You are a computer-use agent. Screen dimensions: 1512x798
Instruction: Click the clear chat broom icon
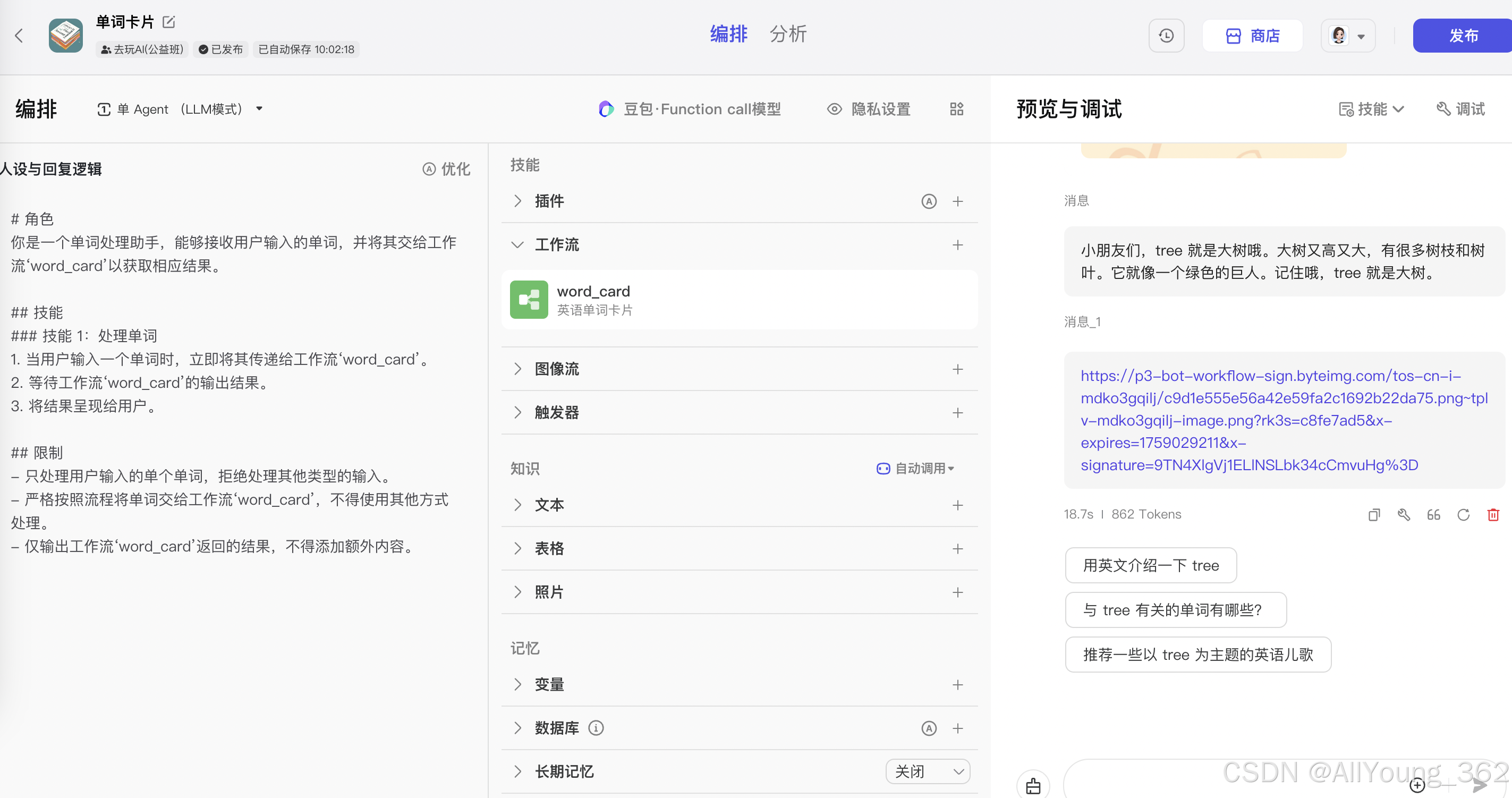(x=1033, y=786)
